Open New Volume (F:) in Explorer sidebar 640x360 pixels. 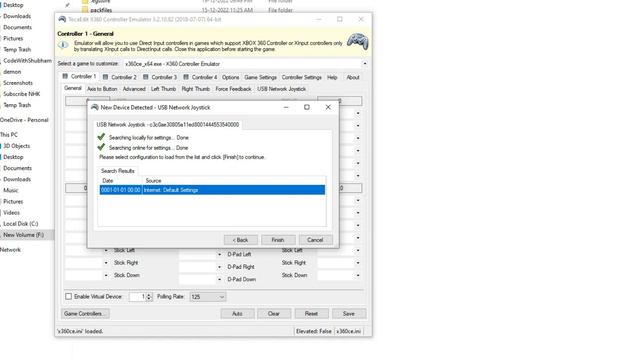[x=23, y=235]
